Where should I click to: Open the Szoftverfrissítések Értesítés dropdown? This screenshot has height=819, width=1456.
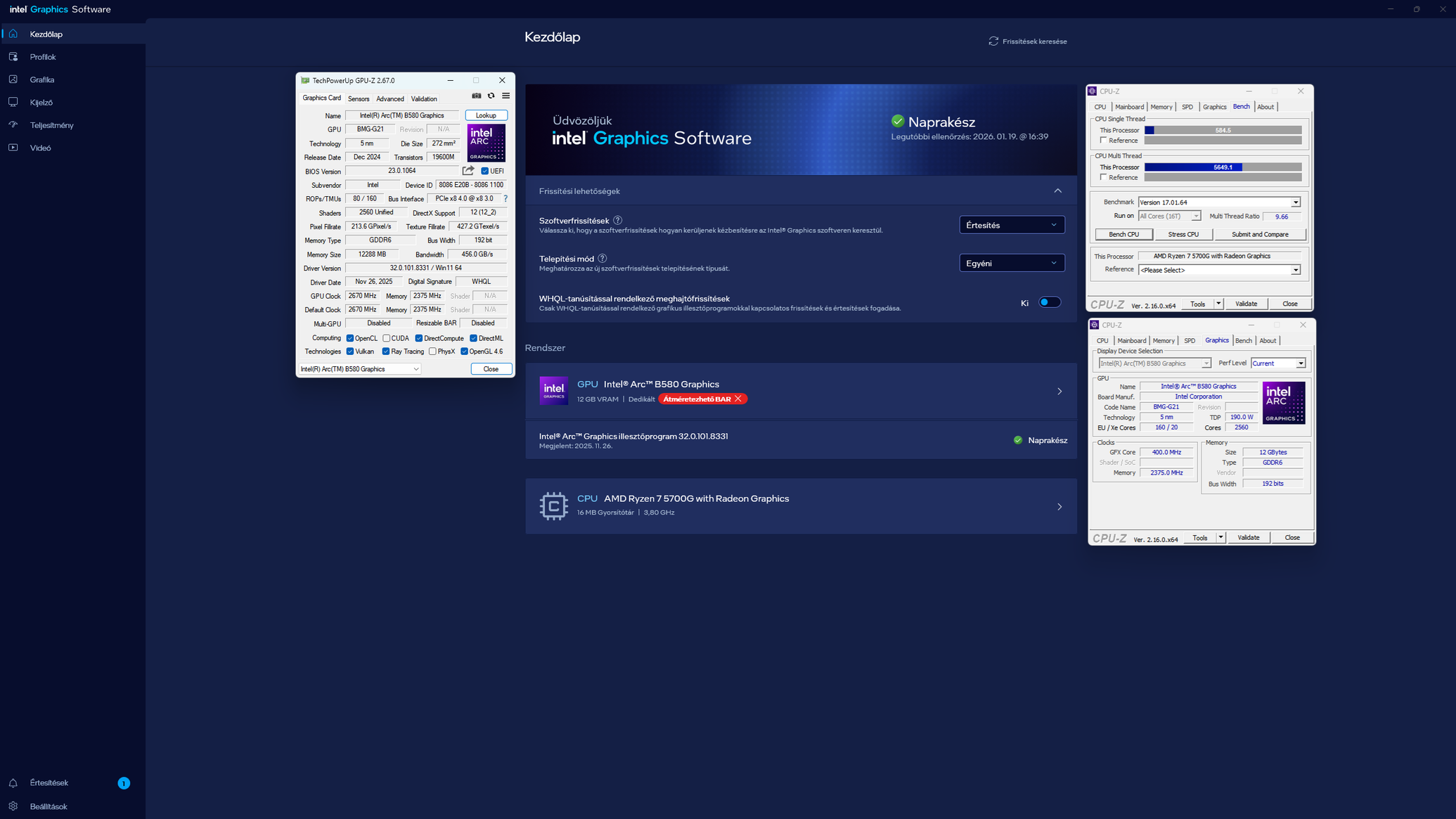coord(1011,225)
